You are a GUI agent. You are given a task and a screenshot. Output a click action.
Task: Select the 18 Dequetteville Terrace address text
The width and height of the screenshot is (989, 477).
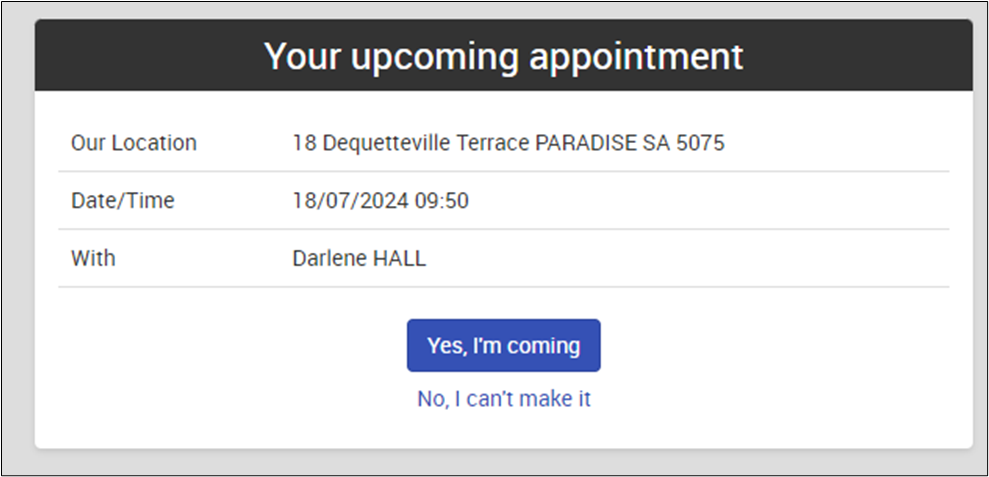click(x=508, y=143)
